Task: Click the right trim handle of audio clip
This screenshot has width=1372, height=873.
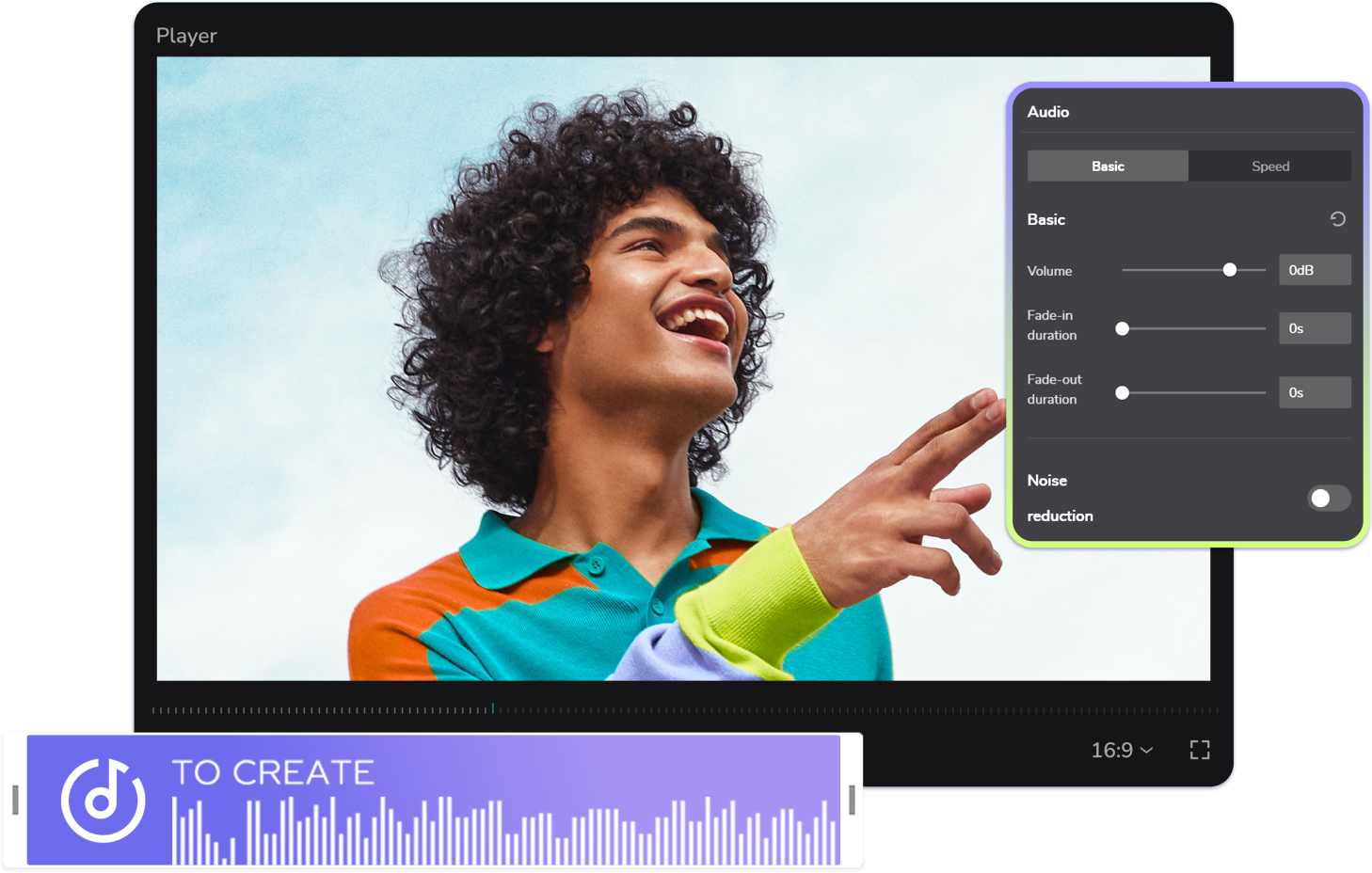Action: tap(852, 800)
